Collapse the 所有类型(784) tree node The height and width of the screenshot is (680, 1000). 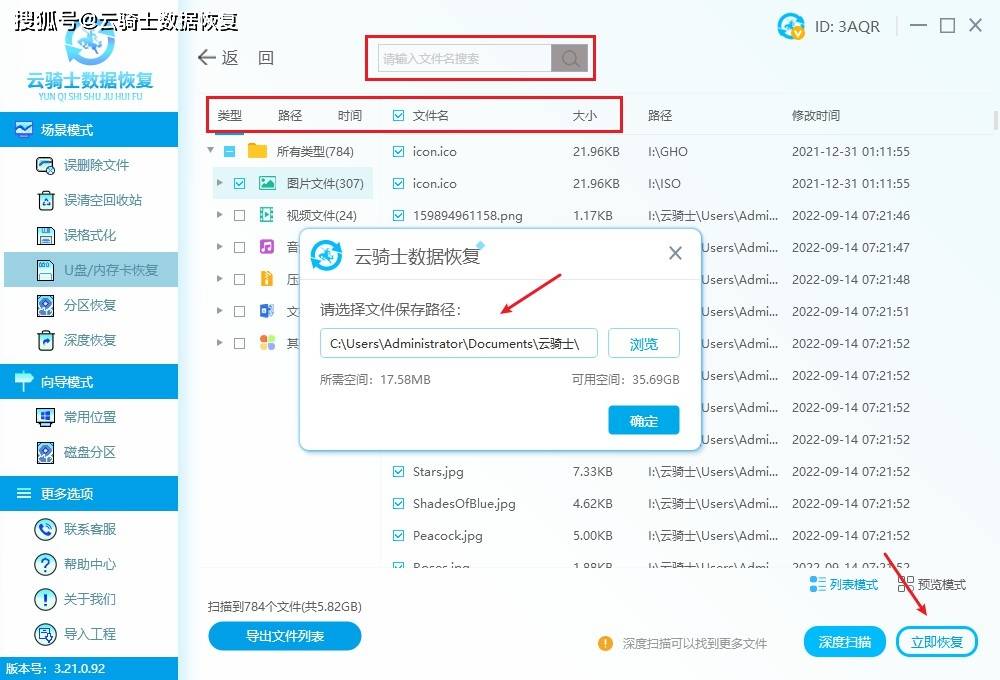click(x=210, y=151)
